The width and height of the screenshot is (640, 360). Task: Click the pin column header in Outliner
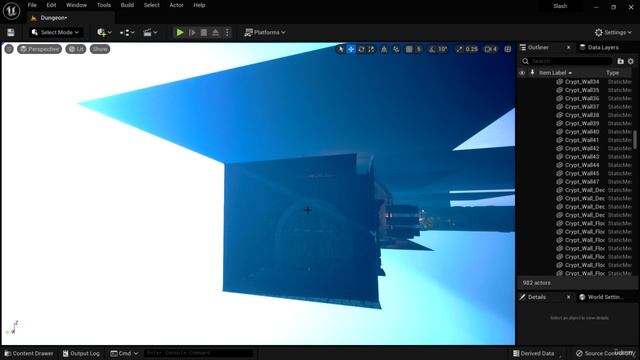pos(532,73)
